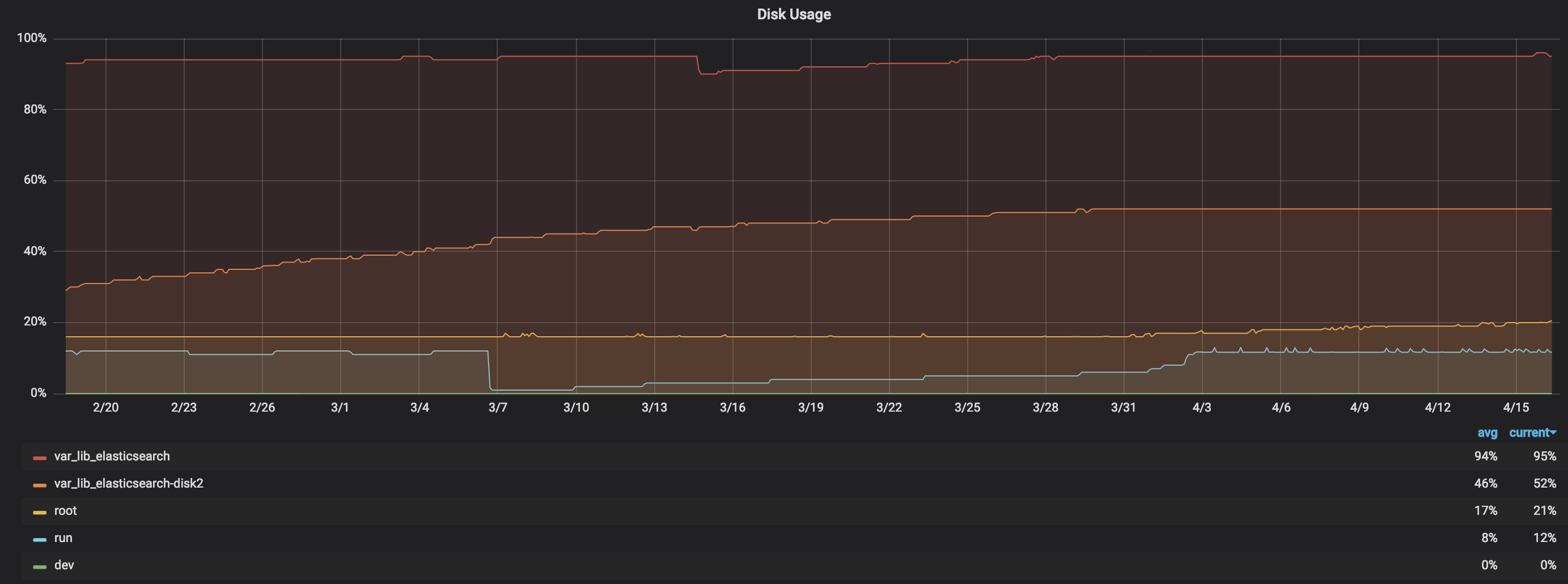Open color picker for var_lib_elasticsearch red swatch

point(40,458)
